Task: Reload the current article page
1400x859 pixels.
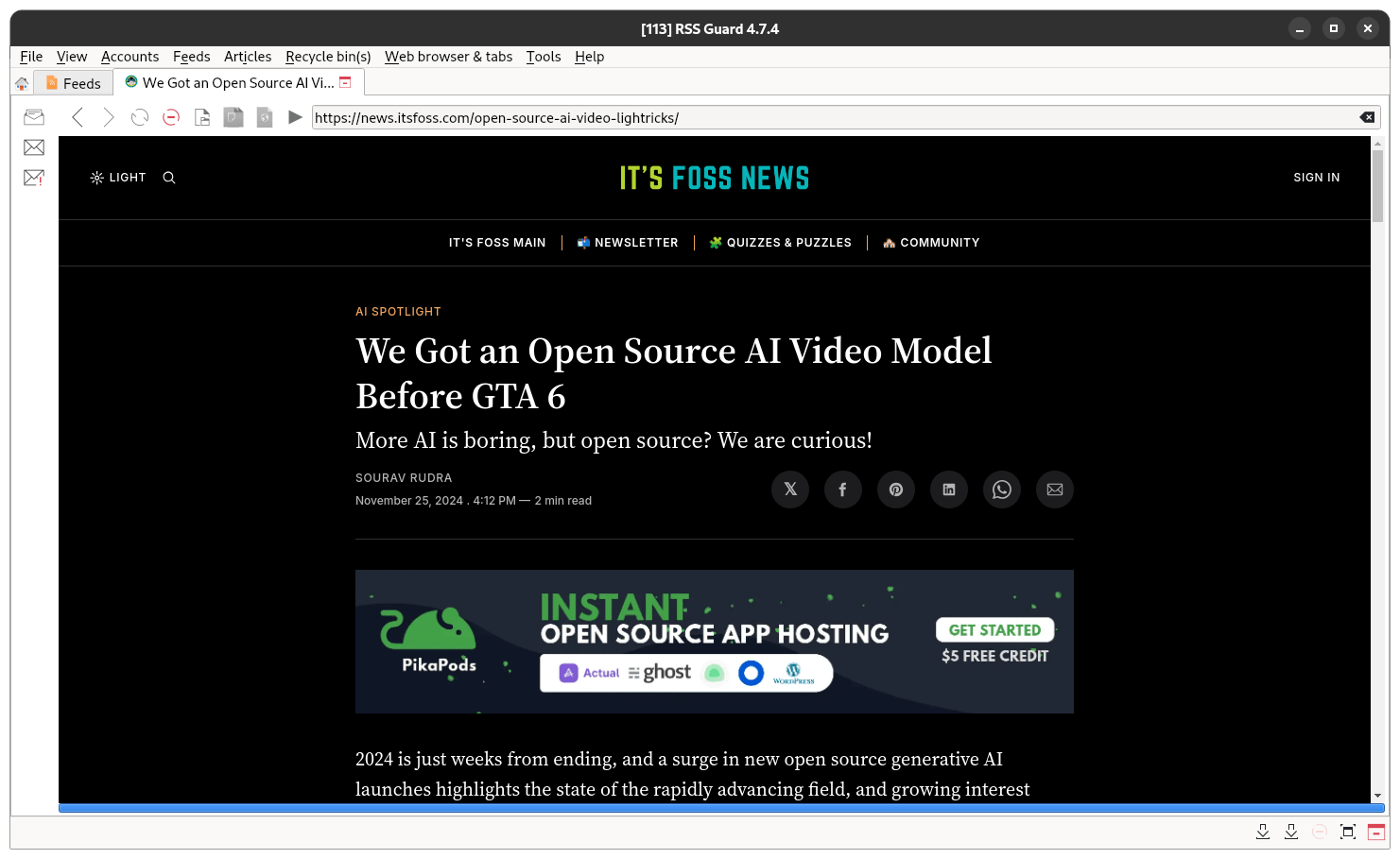Action: tap(140, 116)
